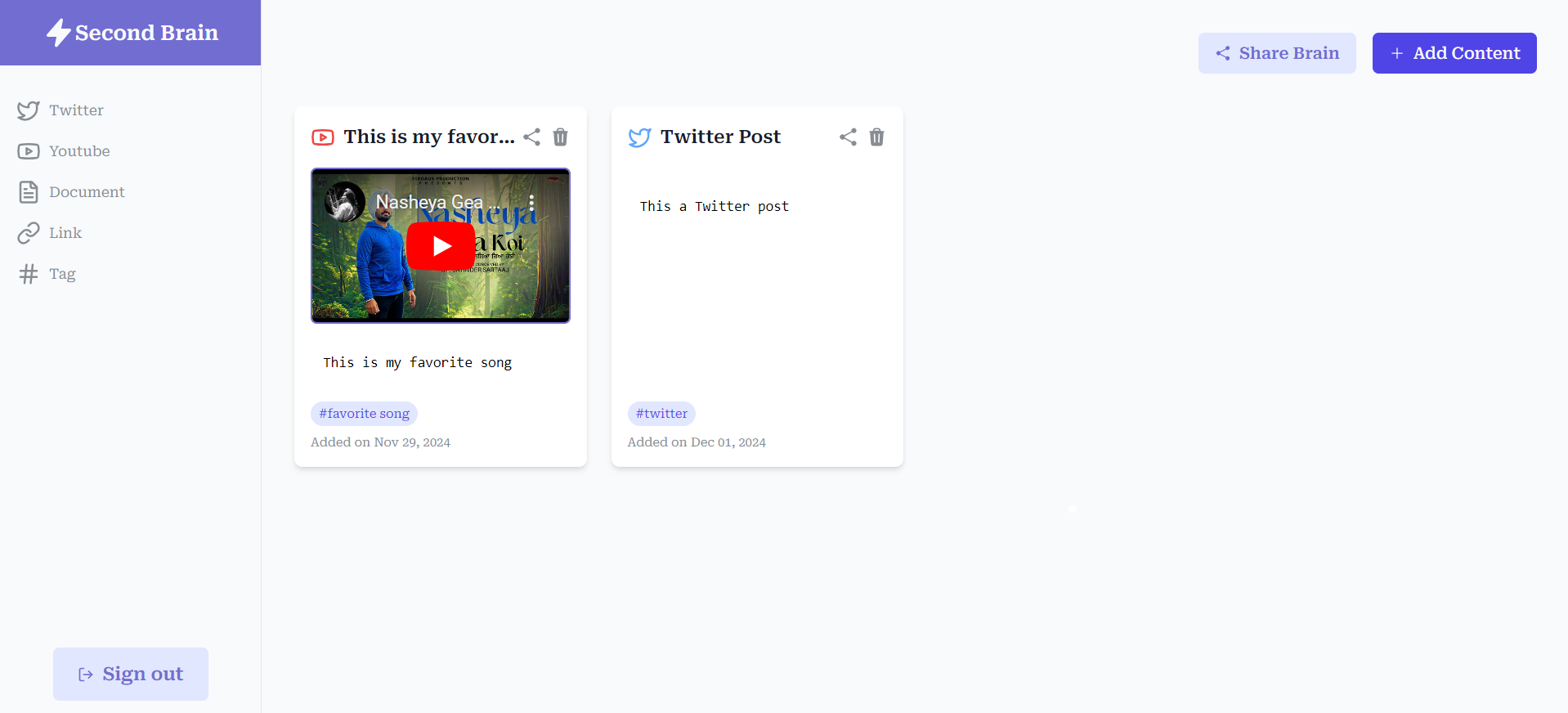Click the Youtube play icon in sidebar

[29, 151]
